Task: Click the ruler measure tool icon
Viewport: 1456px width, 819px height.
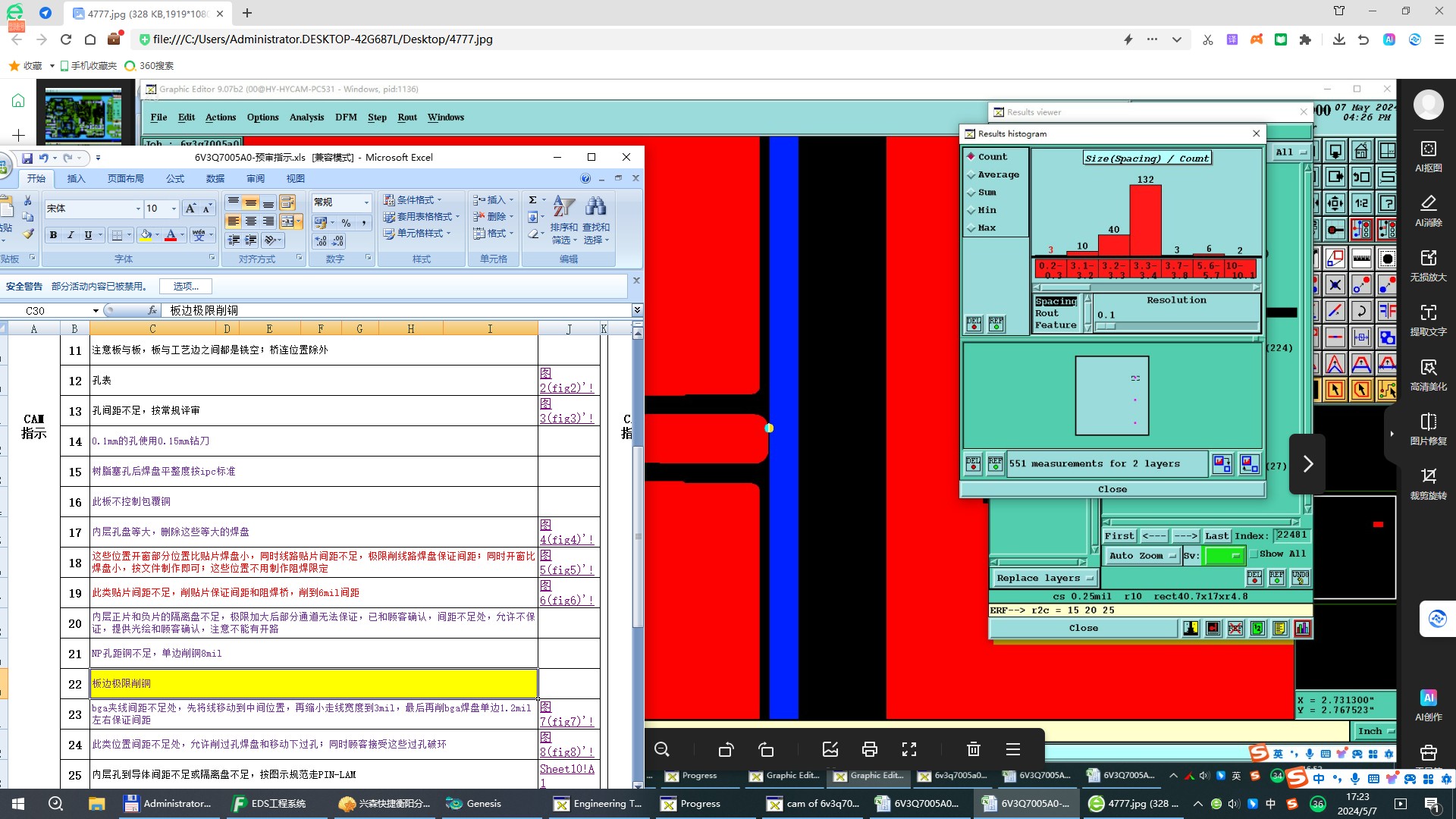Action: coord(1361,259)
